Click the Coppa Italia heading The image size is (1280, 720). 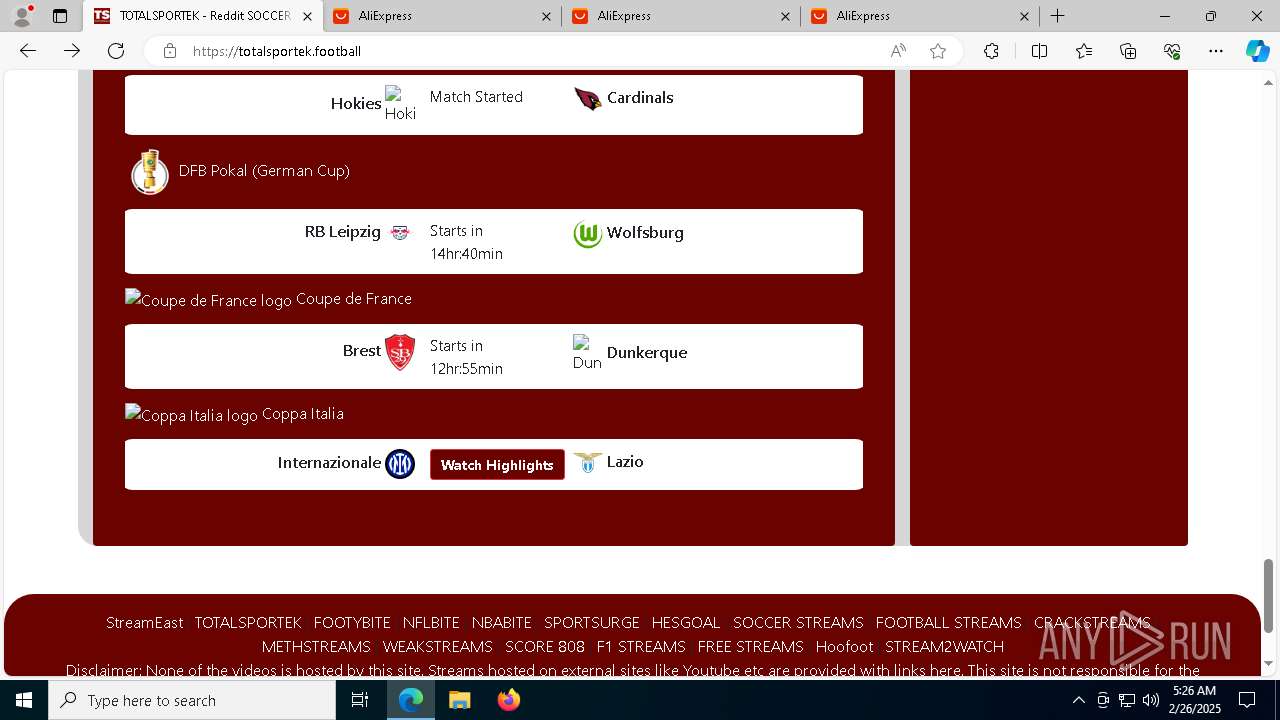pyautogui.click(x=303, y=414)
